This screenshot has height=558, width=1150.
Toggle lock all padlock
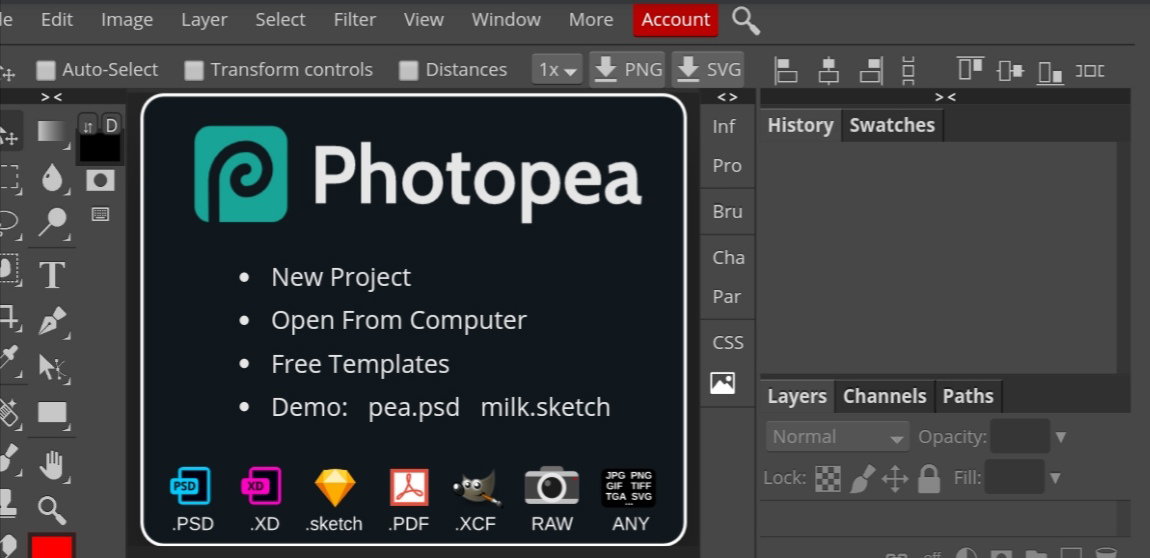pyautogui.click(x=929, y=478)
